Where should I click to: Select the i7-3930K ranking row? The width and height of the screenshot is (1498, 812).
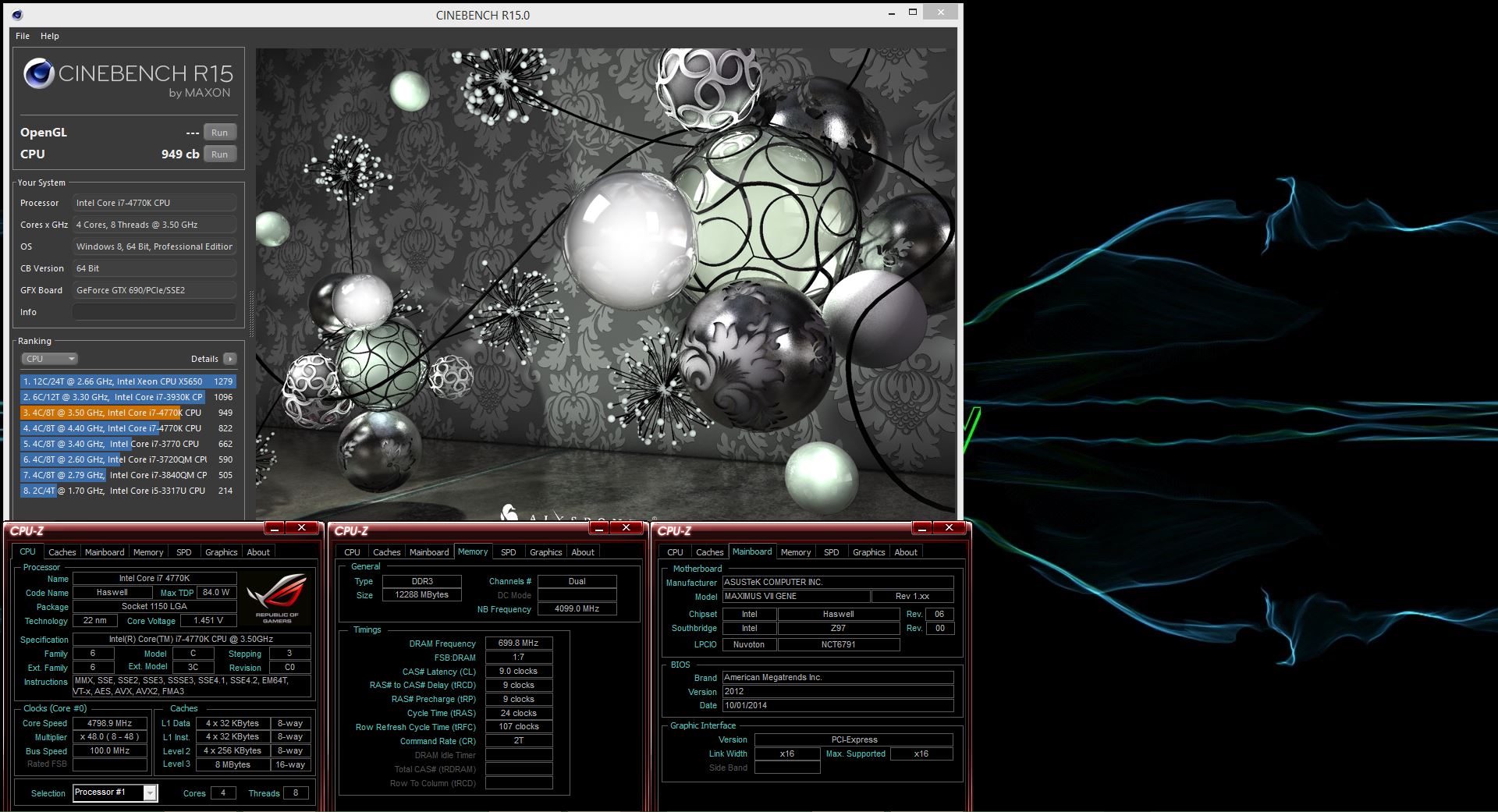[x=128, y=397]
